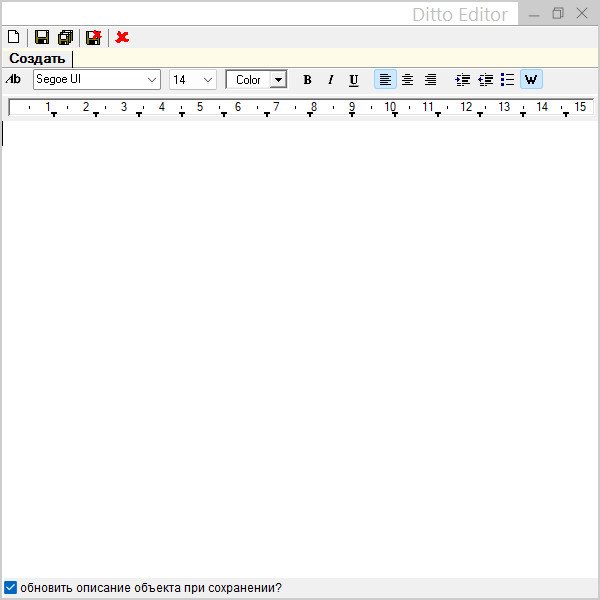This screenshot has height=600, width=600.
Task: Toggle italic formatting
Action: (330, 79)
